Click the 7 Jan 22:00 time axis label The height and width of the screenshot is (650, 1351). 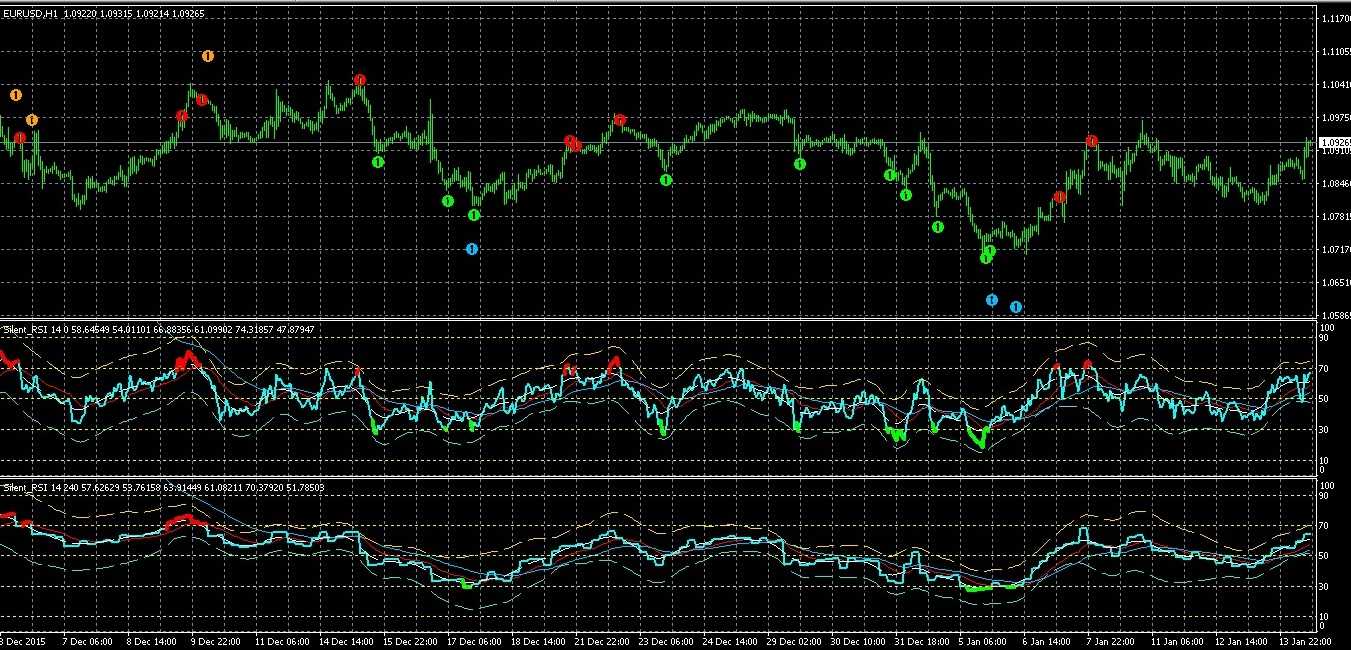click(1110, 641)
